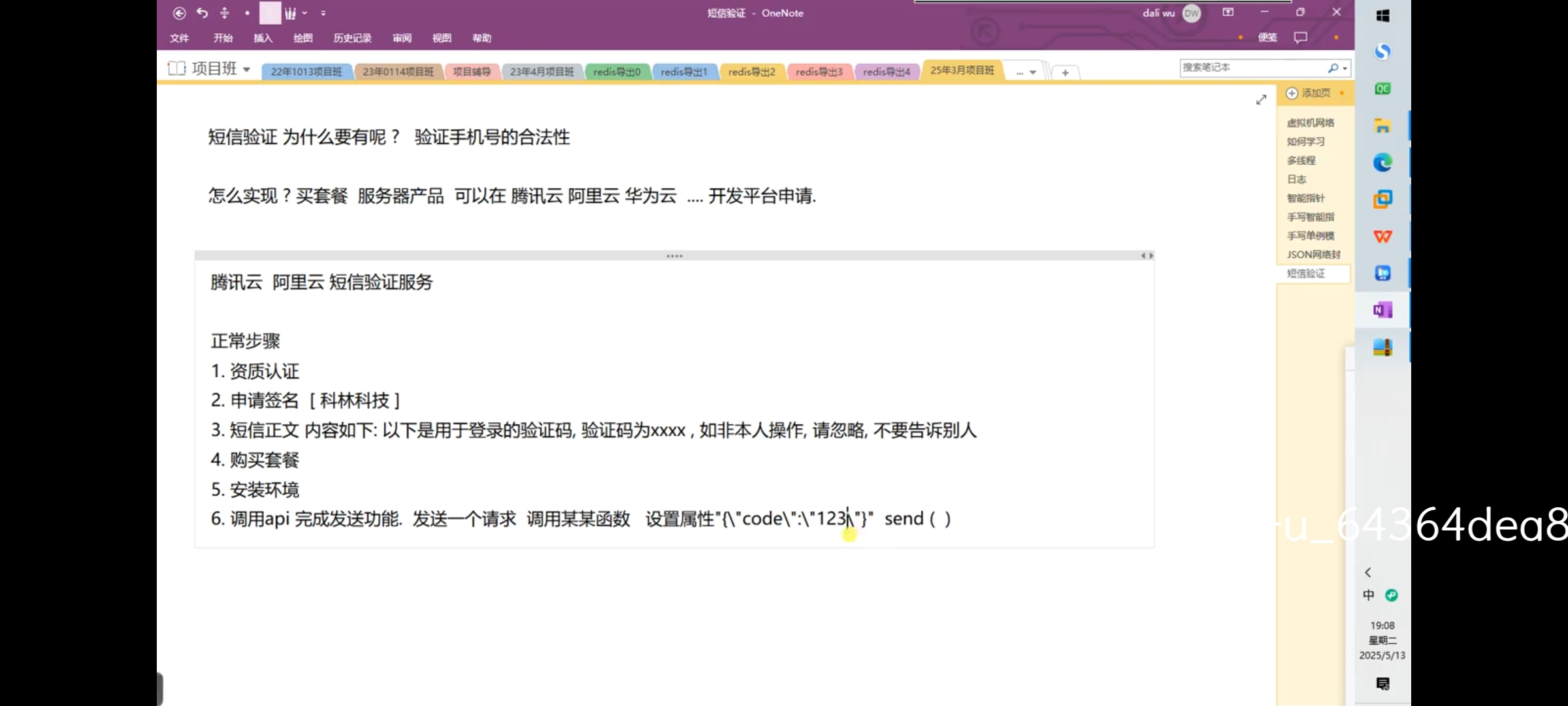1568x706 pixels.
Task: Switch to the redis导出2 section tab
Action: pyautogui.click(x=751, y=72)
